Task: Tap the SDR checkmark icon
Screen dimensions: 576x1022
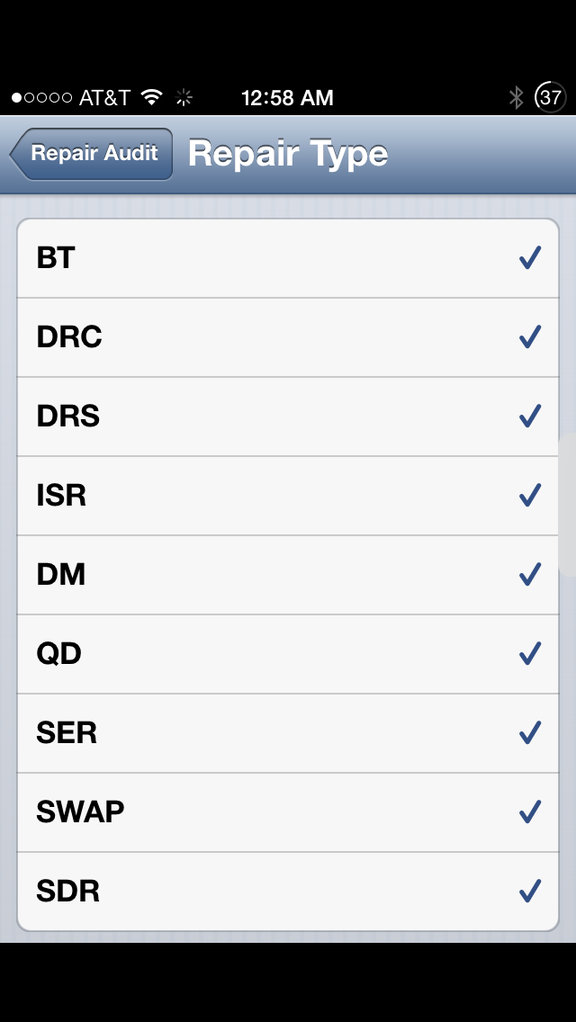Action: tap(530, 890)
